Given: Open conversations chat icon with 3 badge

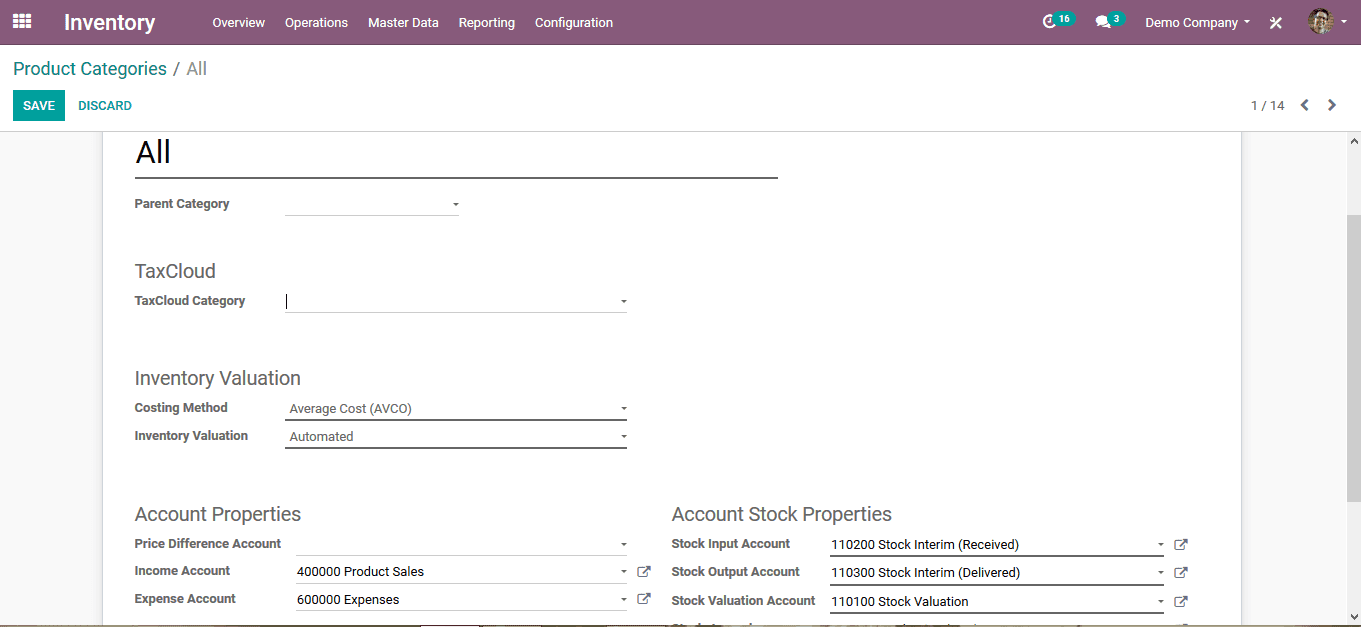Looking at the screenshot, I should tap(1108, 21).
